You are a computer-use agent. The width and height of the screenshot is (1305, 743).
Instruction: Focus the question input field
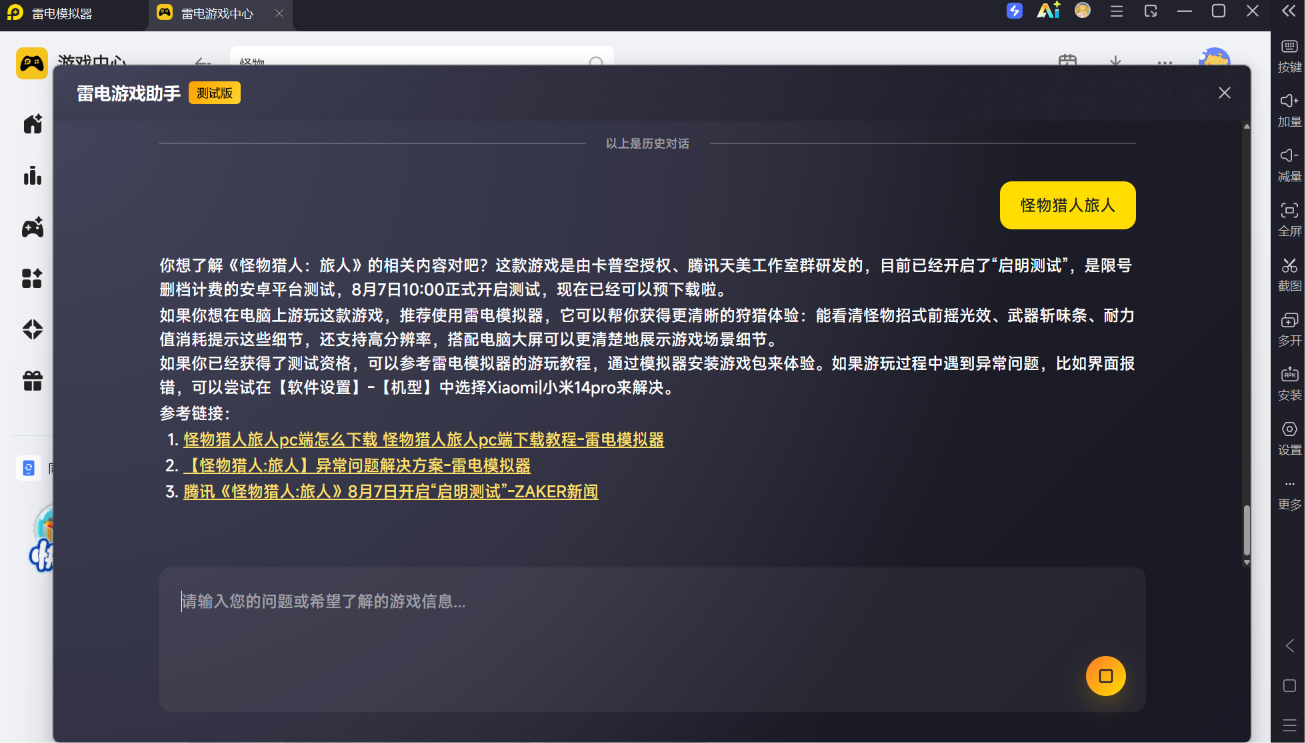(x=652, y=640)
